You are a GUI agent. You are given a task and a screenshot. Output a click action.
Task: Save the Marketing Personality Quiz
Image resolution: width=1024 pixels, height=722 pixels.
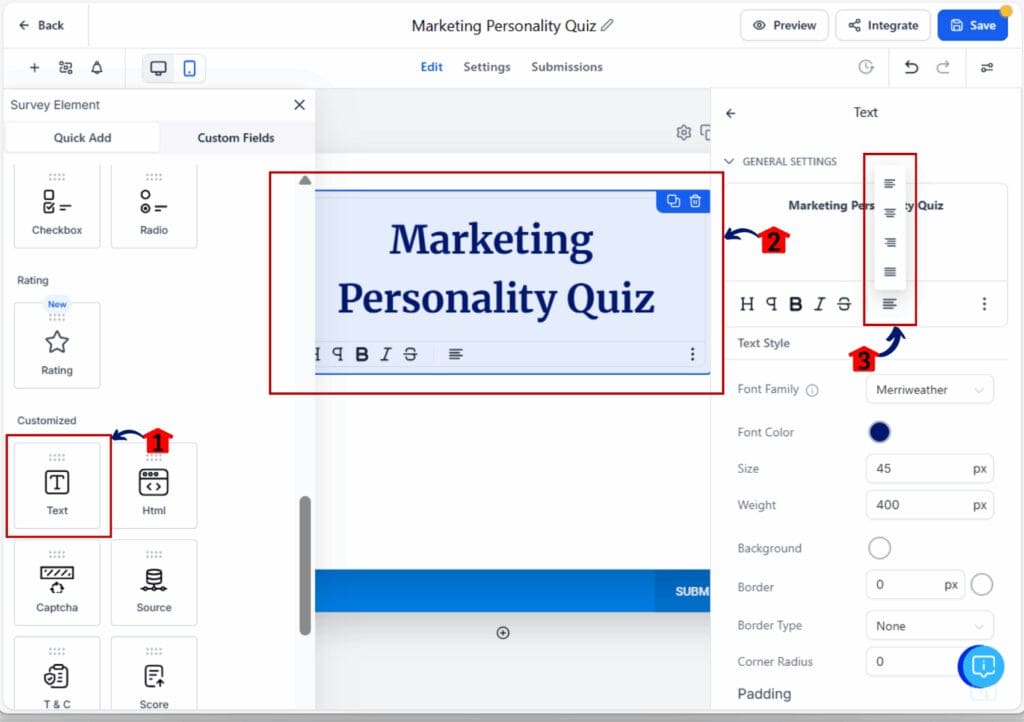pos(972,25)
